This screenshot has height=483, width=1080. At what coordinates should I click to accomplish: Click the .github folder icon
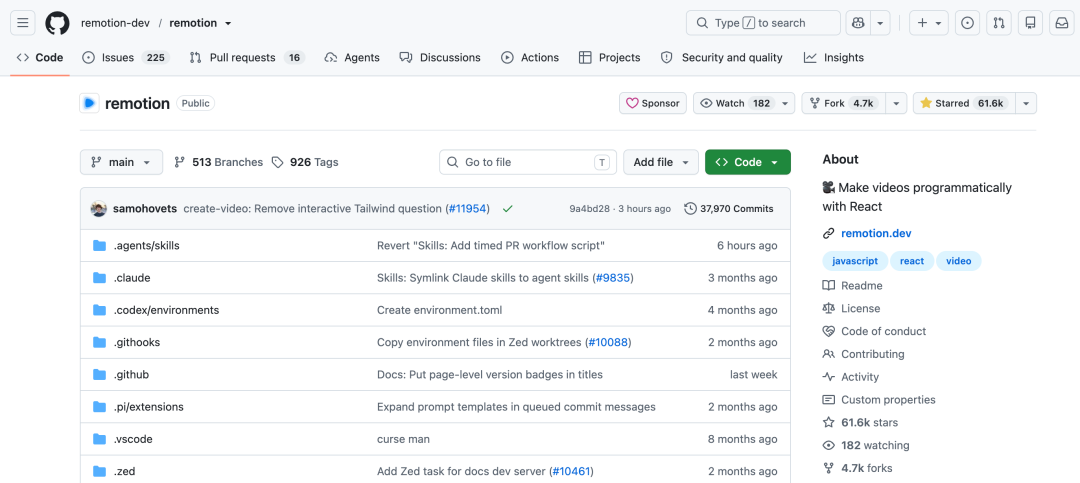[99, 374]
